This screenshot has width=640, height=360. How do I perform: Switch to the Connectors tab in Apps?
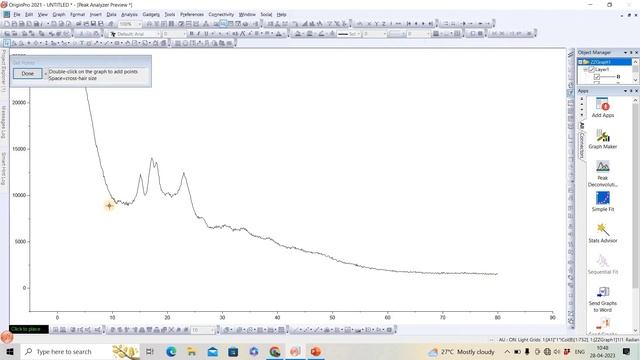tap(582, 145)
